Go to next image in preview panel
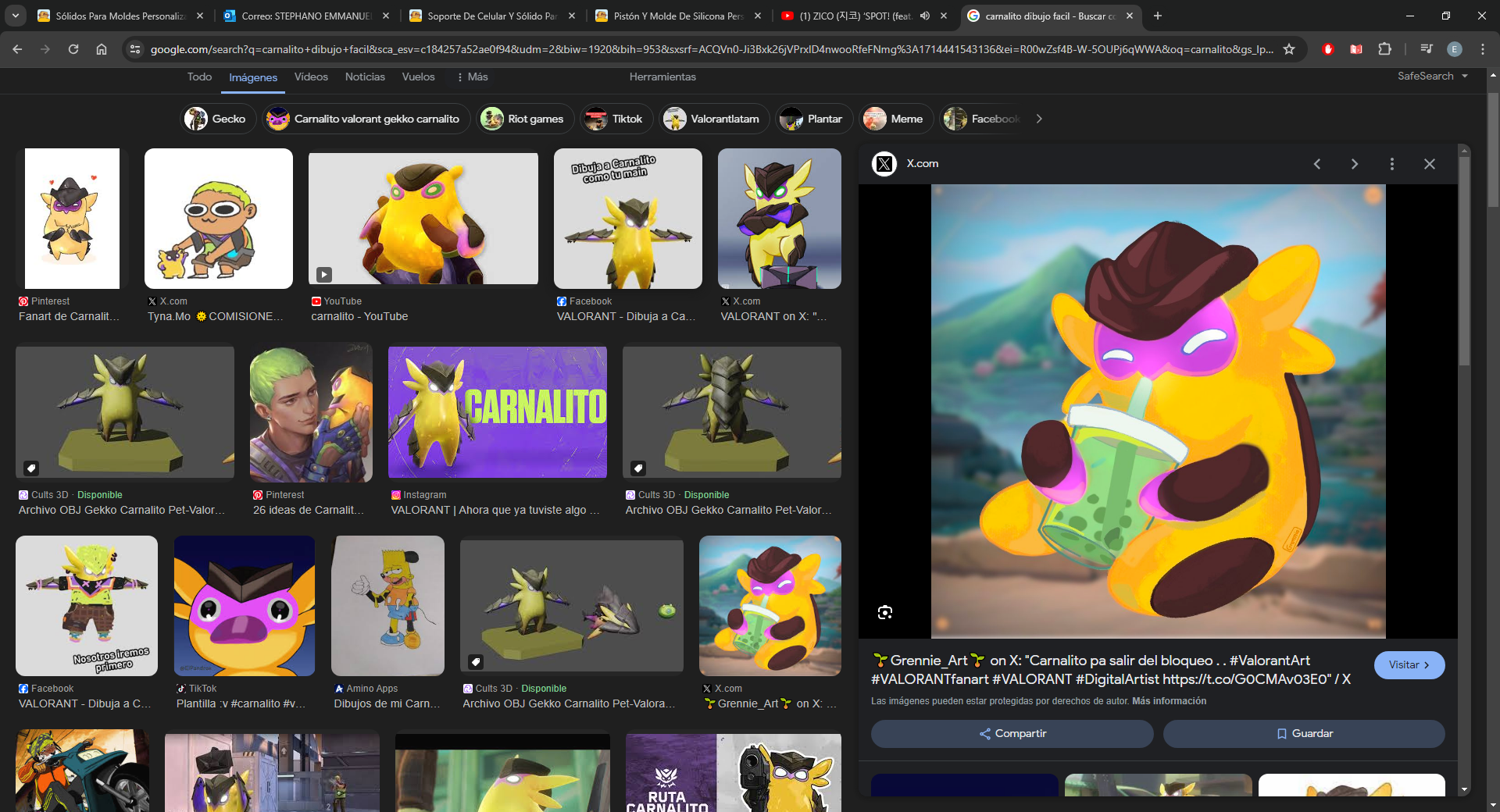This screenshot has width=1500, height=812. (1355, 164)
